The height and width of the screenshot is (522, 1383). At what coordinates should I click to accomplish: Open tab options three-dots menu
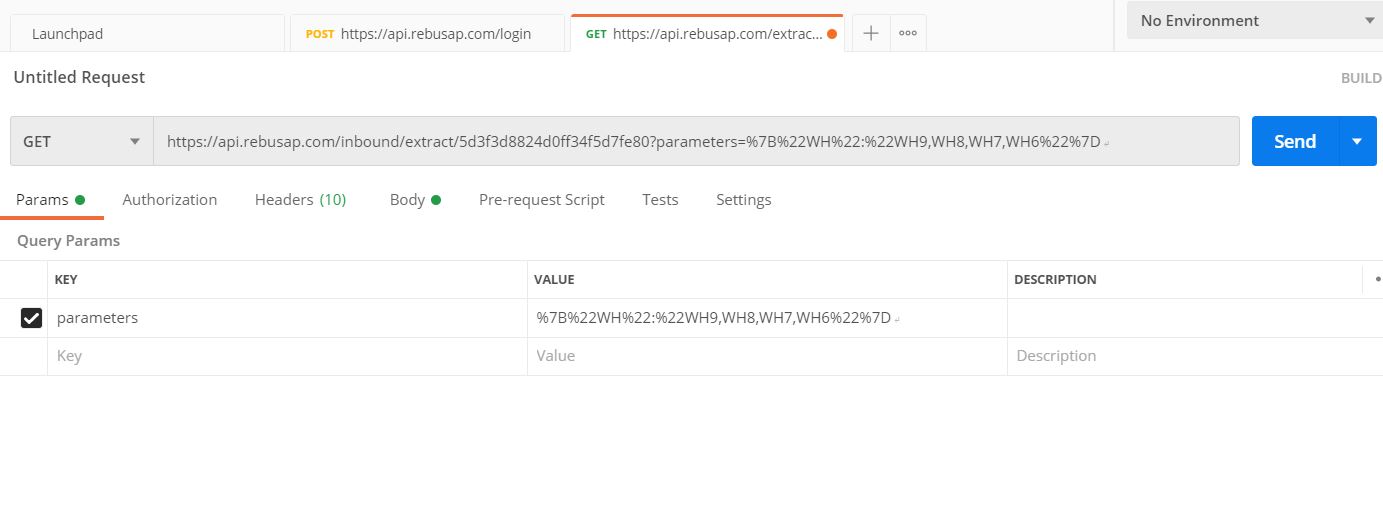[x=908, y=33]
